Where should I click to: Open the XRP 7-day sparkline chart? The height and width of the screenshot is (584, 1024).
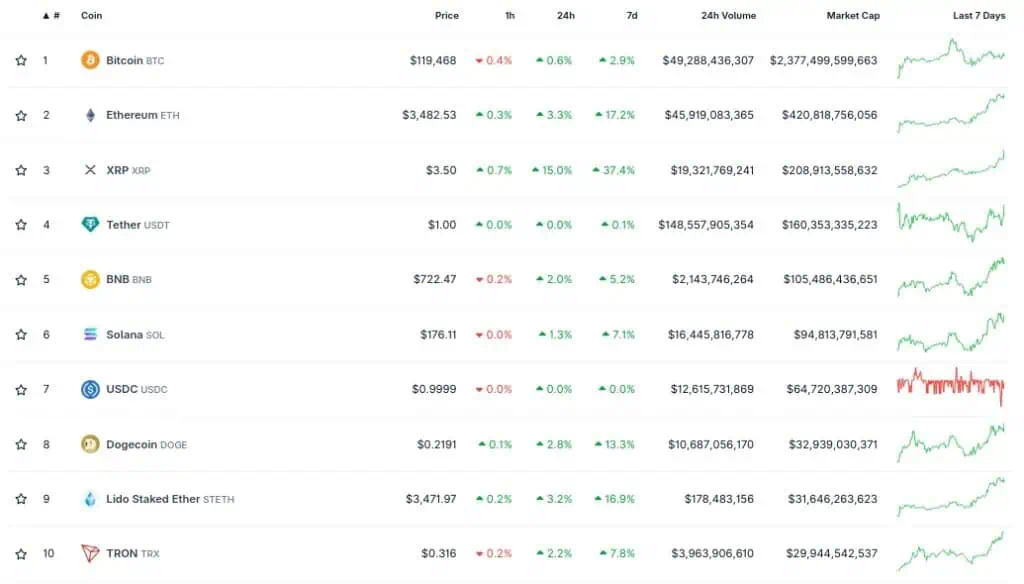(x=950, y=169)
